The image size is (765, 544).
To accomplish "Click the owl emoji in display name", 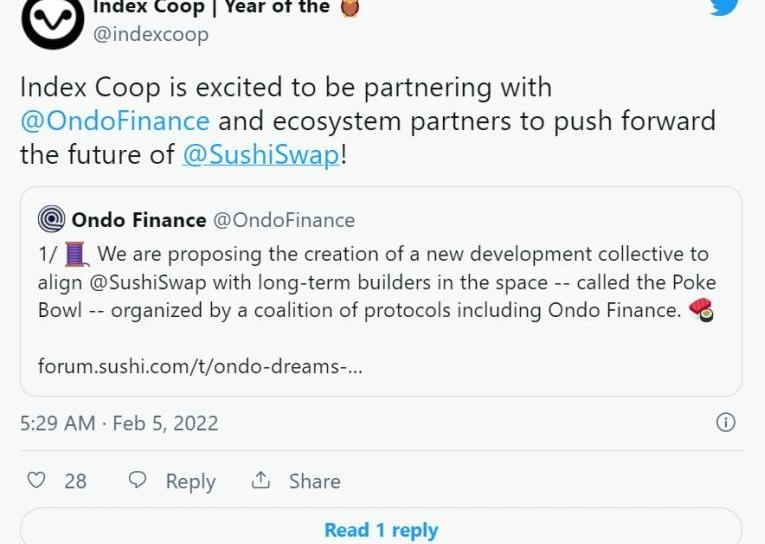I will pos(351,7).
